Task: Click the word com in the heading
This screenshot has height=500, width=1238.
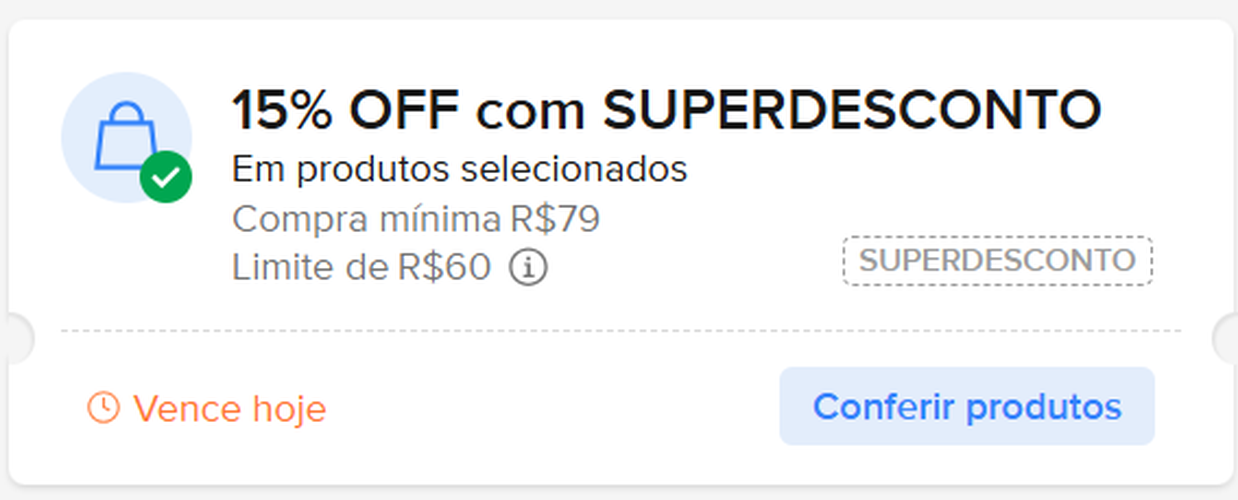Action: (x=529, y=112)
